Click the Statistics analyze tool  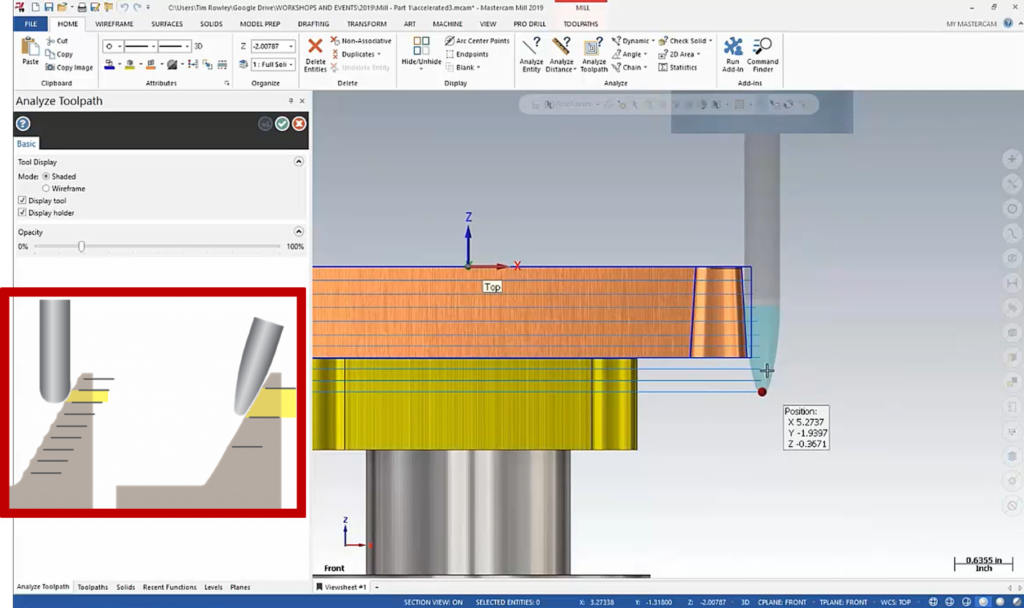click(677, 68)
